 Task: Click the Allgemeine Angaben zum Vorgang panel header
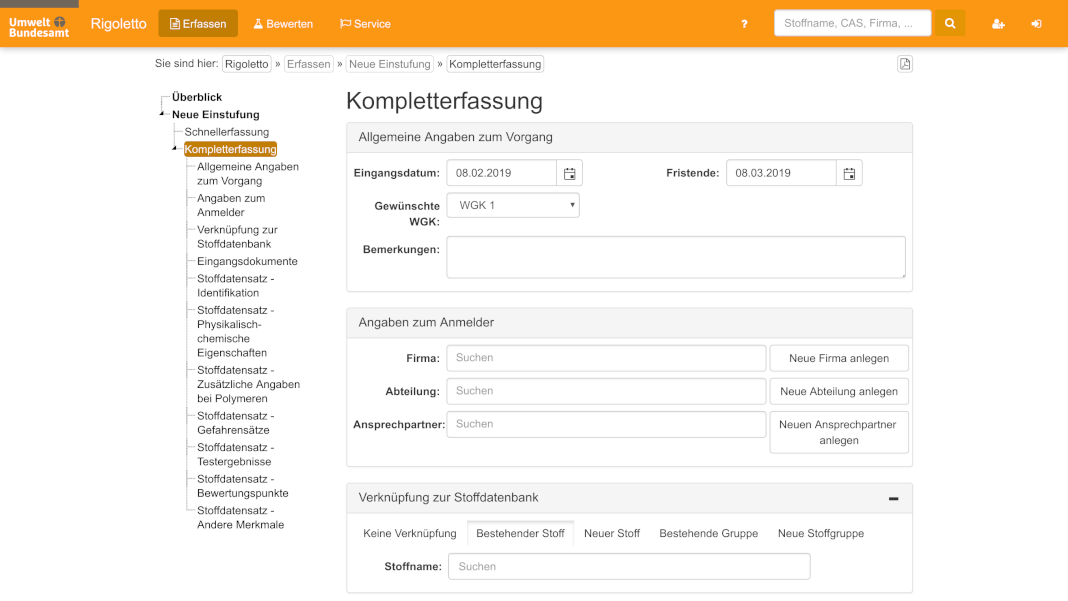(629, 138)
